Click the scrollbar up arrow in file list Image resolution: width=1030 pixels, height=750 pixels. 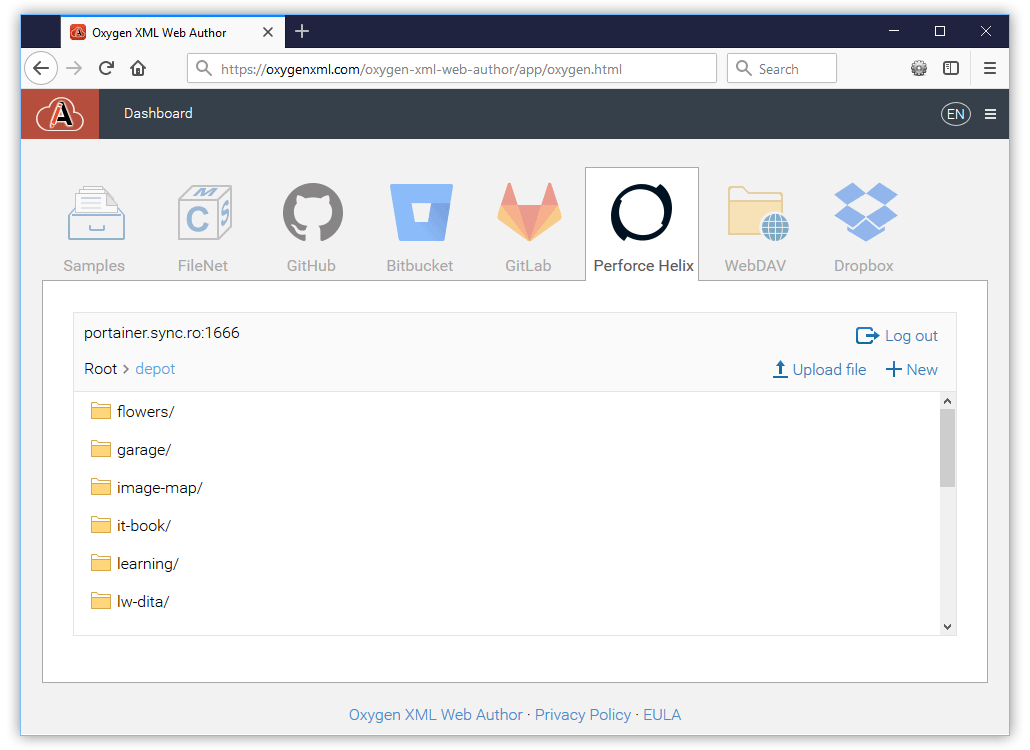pyautogui.click(x=947, y=401)
